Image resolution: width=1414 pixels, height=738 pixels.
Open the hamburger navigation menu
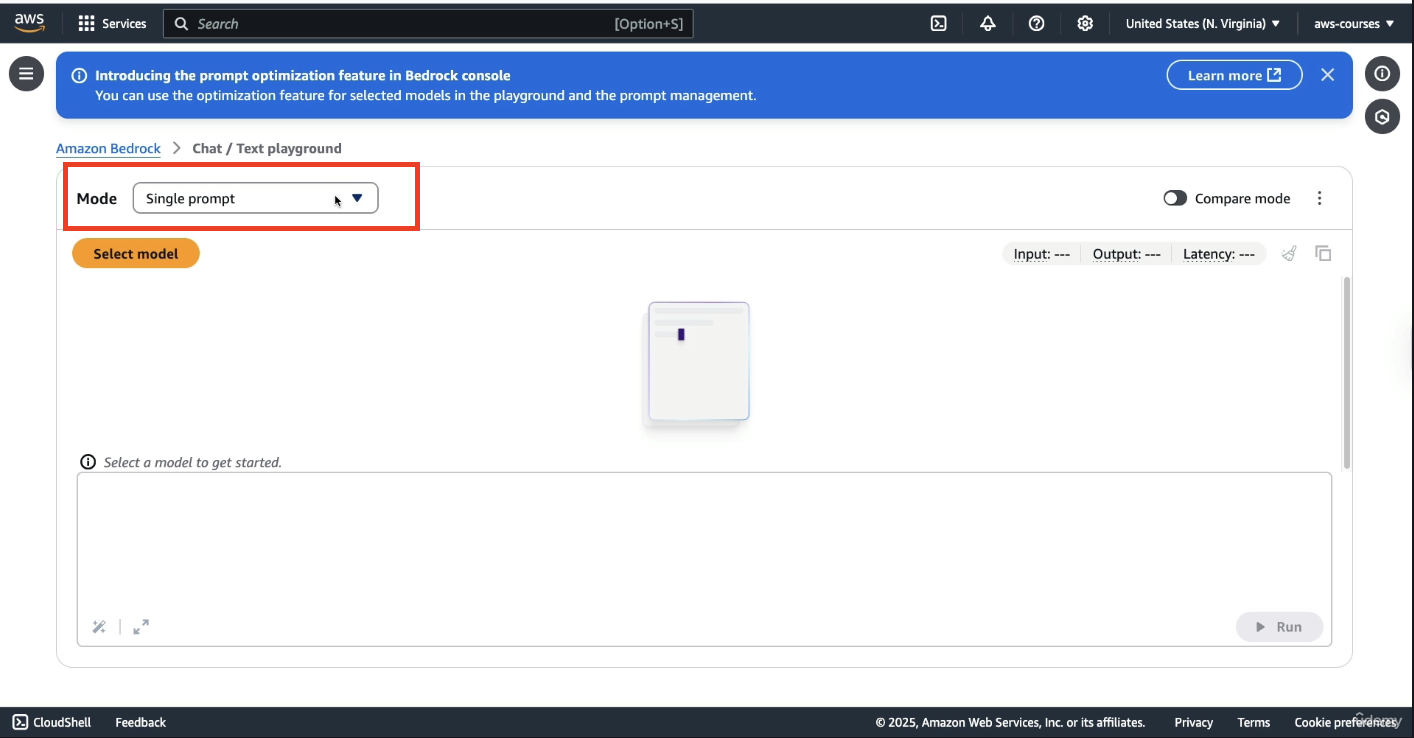[26, 73]
